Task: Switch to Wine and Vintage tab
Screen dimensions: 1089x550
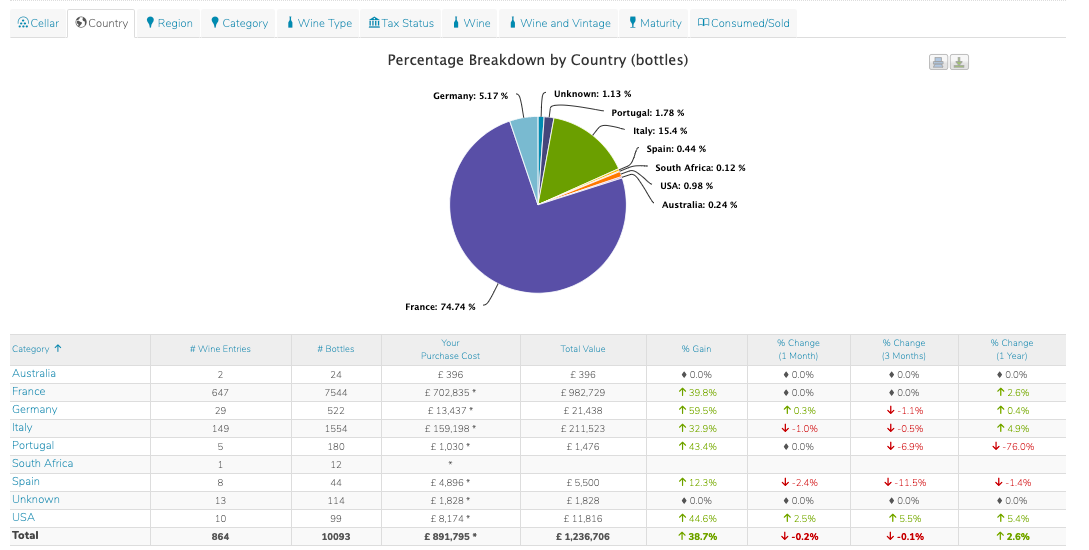Action: [558, 23]
